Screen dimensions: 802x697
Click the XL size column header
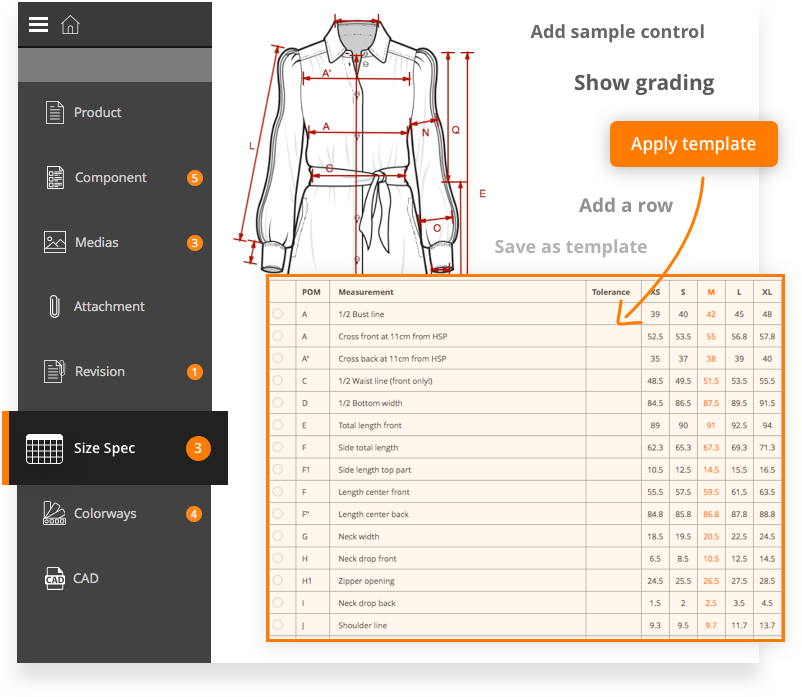(767, 292)
